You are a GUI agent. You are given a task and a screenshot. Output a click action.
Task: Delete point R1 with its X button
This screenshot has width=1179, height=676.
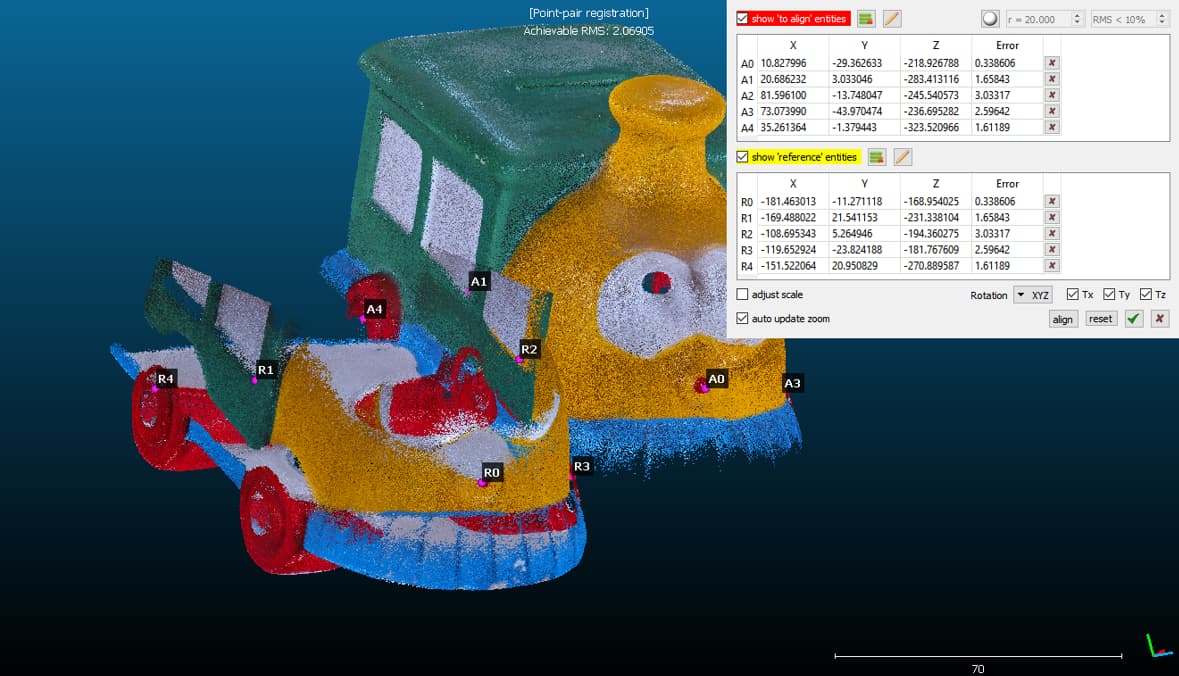tap(1052, 217)
